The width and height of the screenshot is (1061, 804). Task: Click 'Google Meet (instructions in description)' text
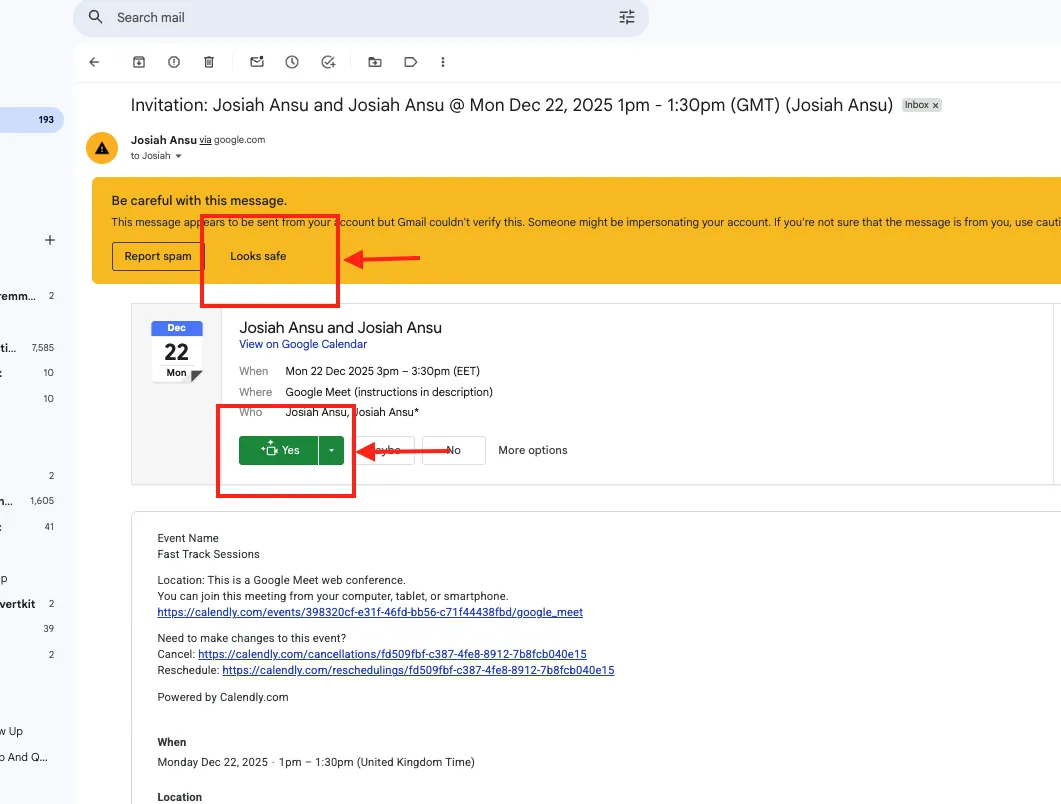point(389,393)
